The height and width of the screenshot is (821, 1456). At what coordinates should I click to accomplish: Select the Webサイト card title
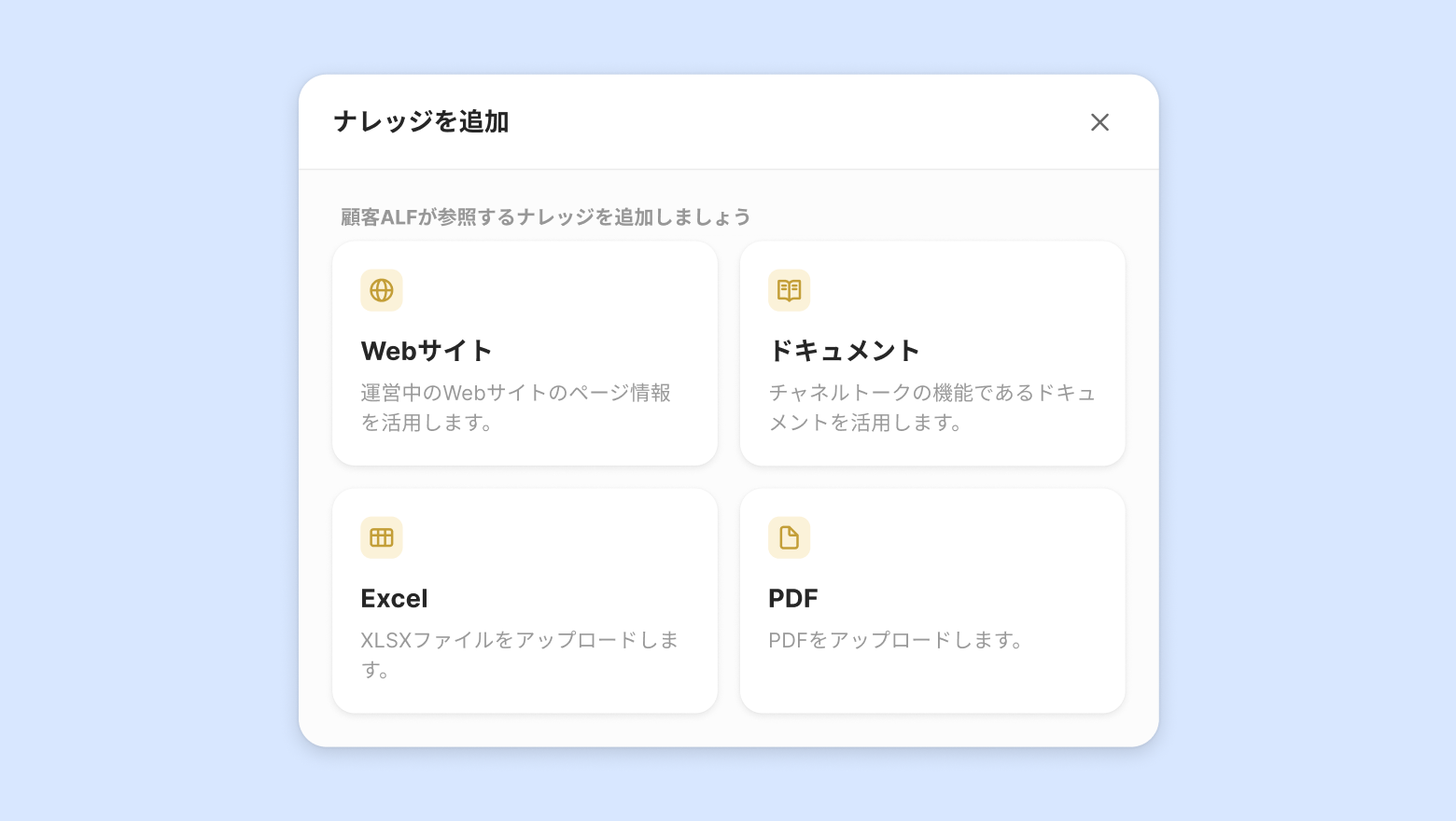[427, 351]
